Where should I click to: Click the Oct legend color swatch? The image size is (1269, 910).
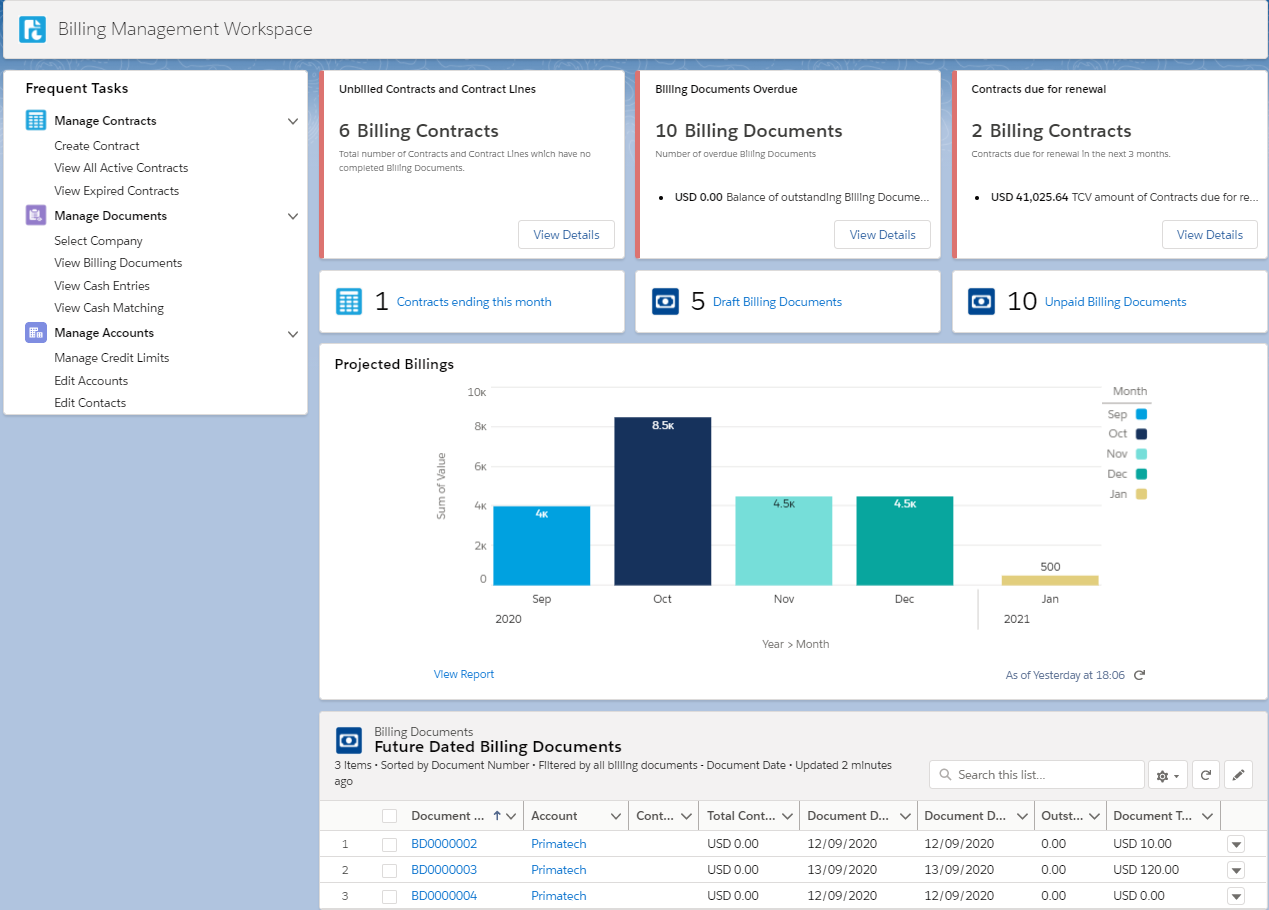(x=1141, y=434)
